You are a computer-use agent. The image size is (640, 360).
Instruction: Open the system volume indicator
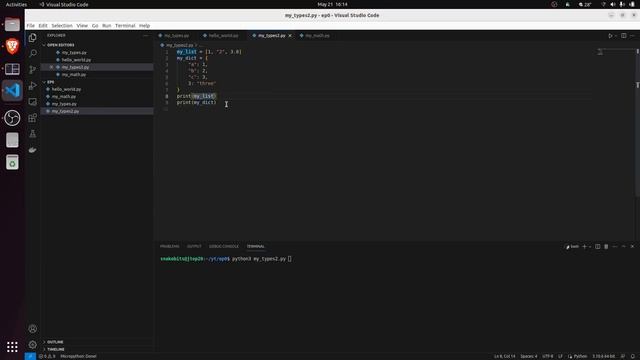(613, 4)
